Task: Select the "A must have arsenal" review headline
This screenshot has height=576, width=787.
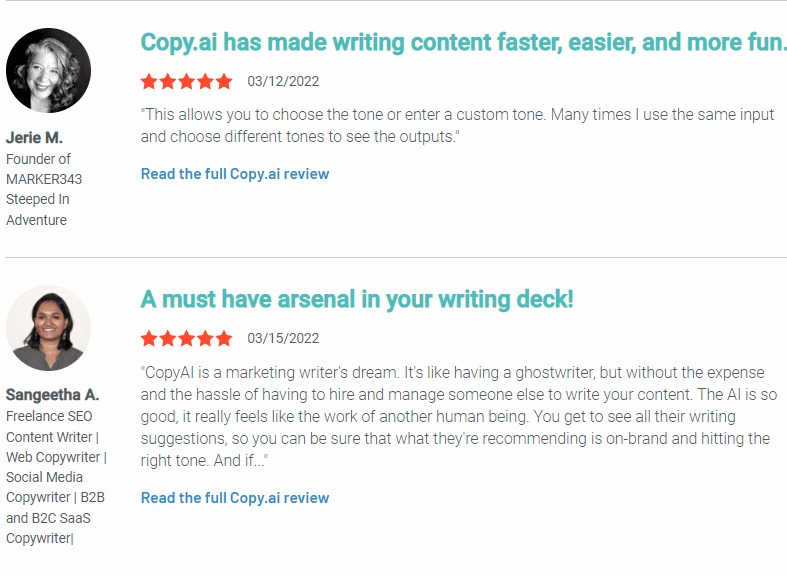Action: (x=357, y=300)
